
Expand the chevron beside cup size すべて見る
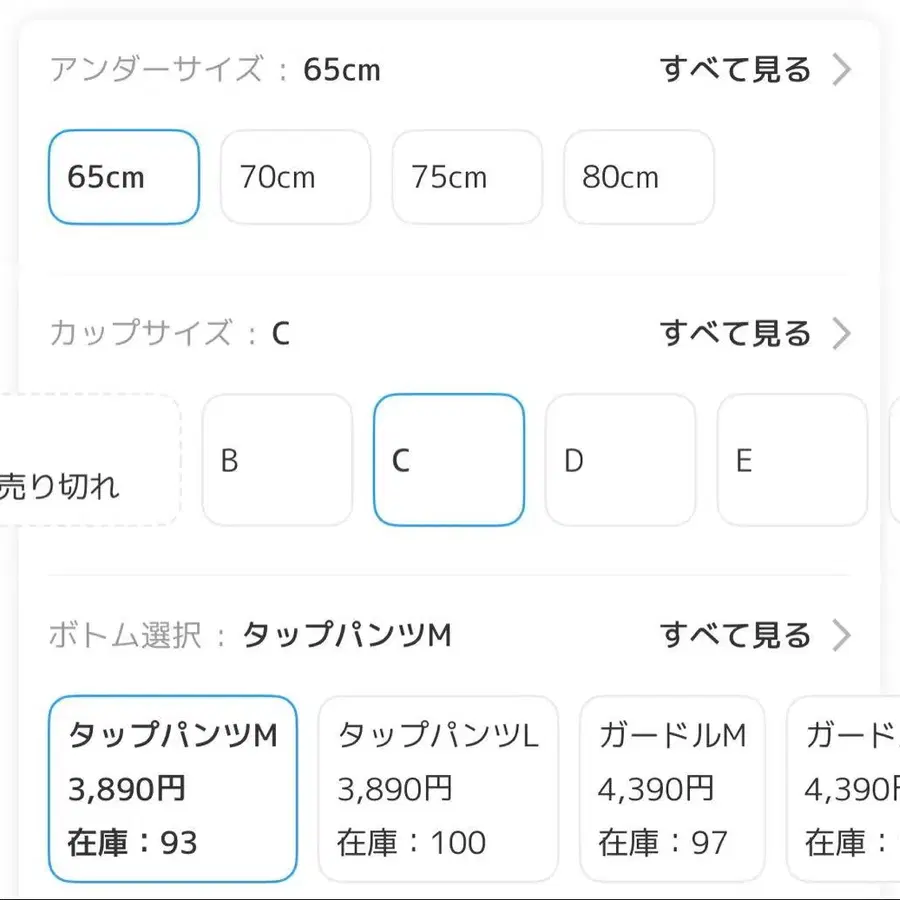843,332
